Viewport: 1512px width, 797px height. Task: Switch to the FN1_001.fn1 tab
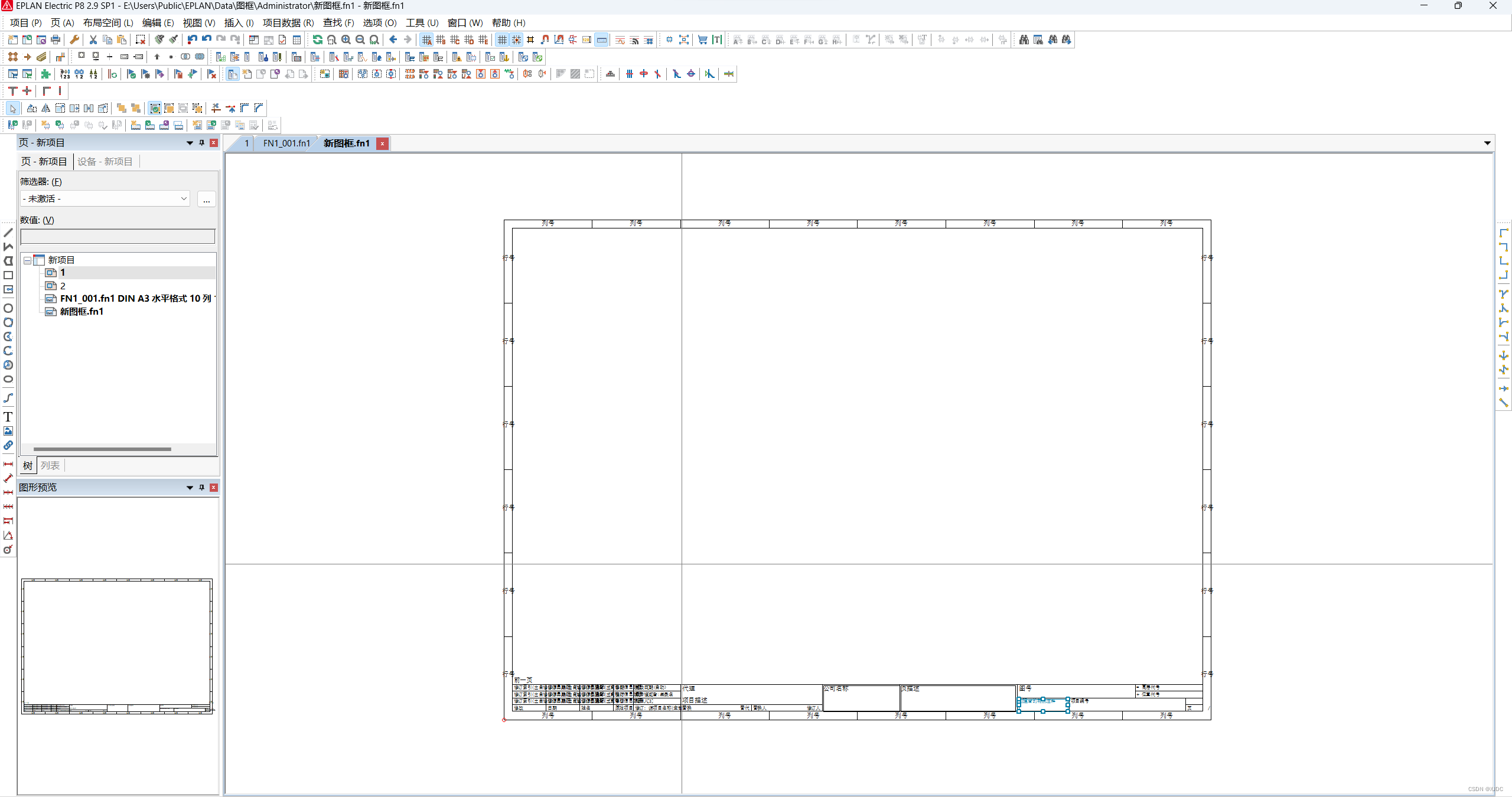tap(286, 143)
